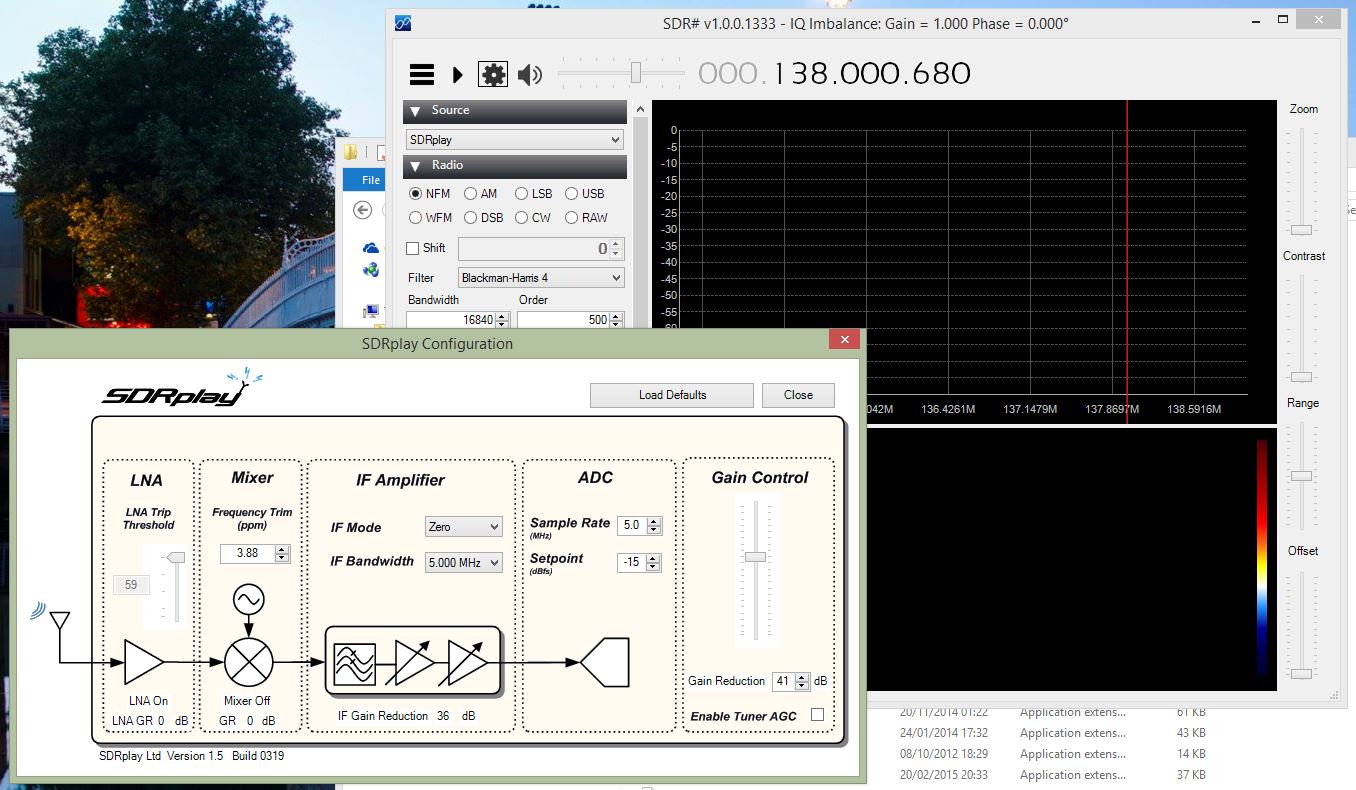
Task: Select OneDrive cloud icon in Explorer sidebar
Action: click(371, 248)
